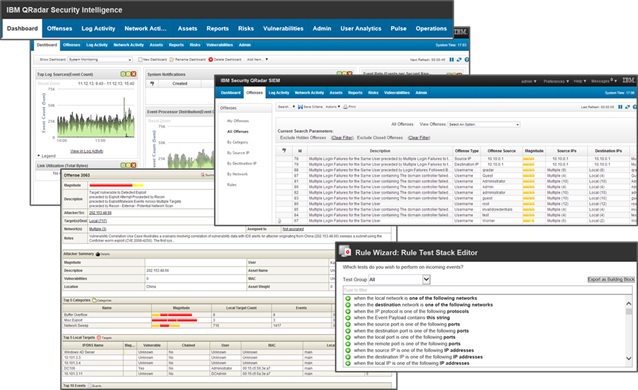Add the local network test with its plus icon
This screenshot has width=638, height=390.
348,298
